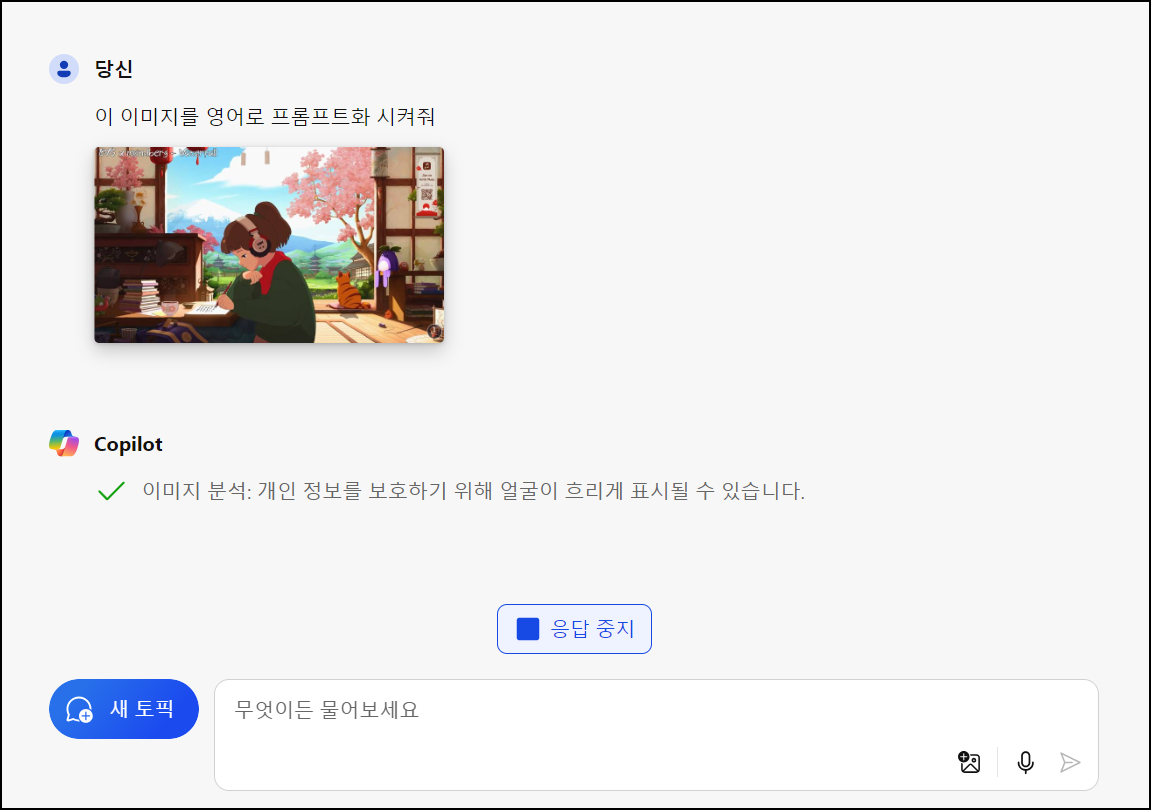Click the 당신 sender label
The height and width of the screenshot is (810, 1151).
(x=113, y=68)
